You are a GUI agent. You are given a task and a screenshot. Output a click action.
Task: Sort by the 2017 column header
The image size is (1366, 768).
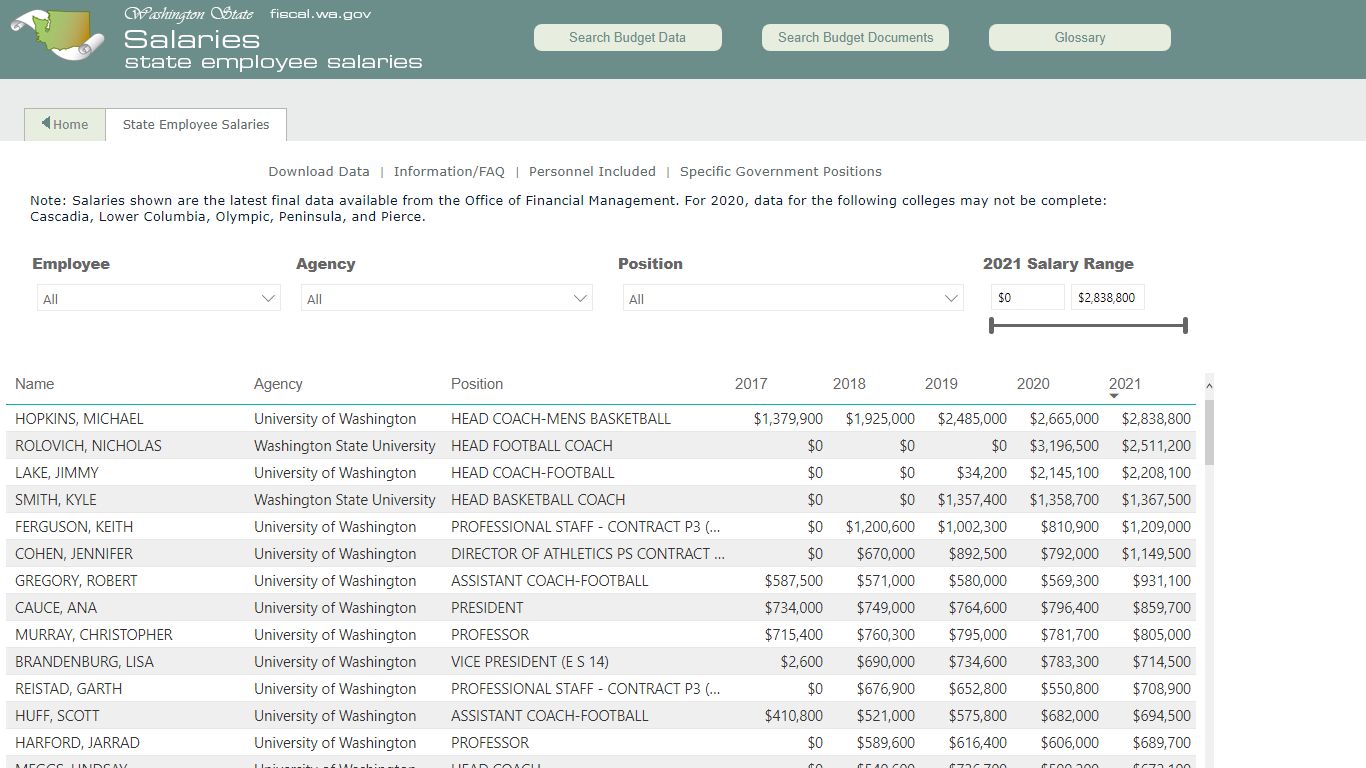pyautogui.click(x=751, y=384)
